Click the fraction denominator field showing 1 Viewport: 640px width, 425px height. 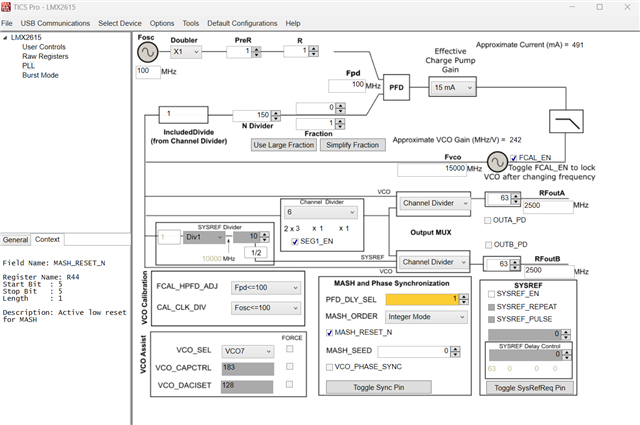pyautogui.click(x=316, y=123)
